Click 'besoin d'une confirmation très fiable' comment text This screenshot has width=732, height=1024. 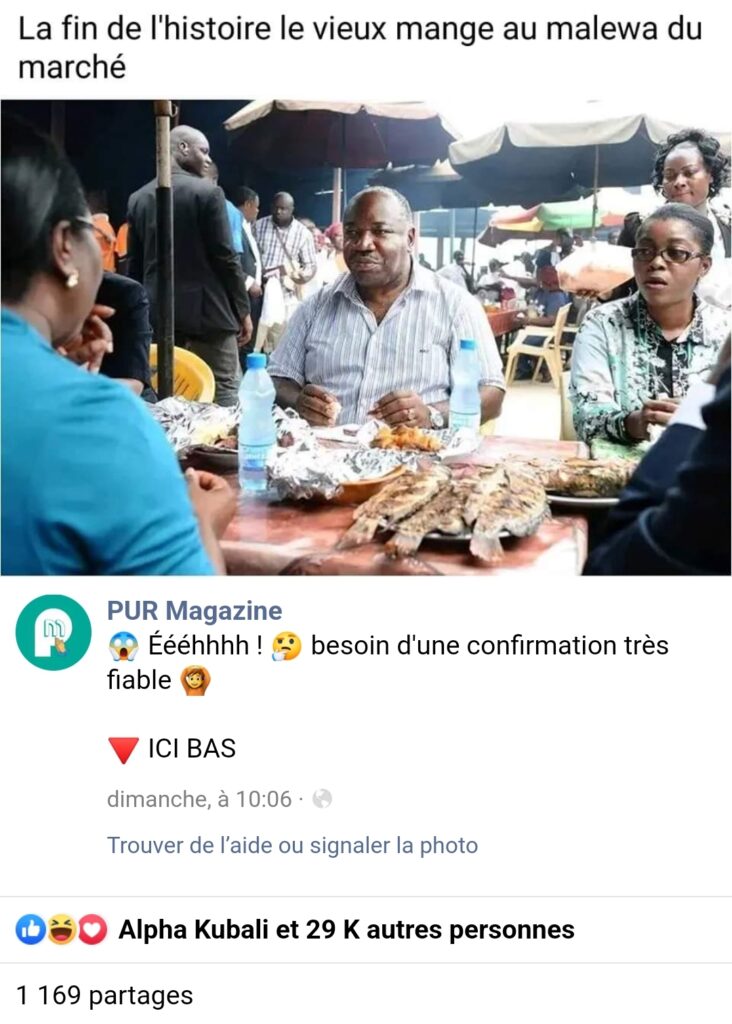coord(388,662)
